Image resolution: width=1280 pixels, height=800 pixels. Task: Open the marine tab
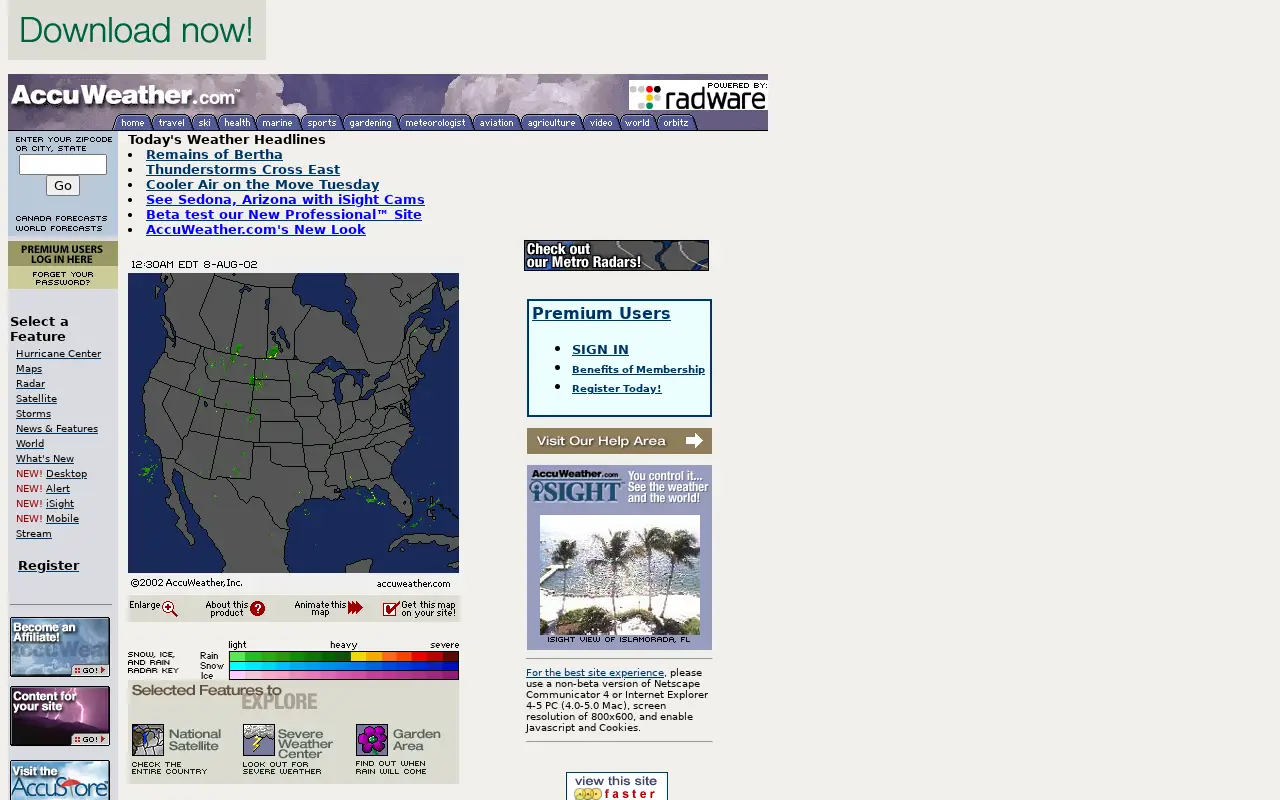[x=277, y=123]
